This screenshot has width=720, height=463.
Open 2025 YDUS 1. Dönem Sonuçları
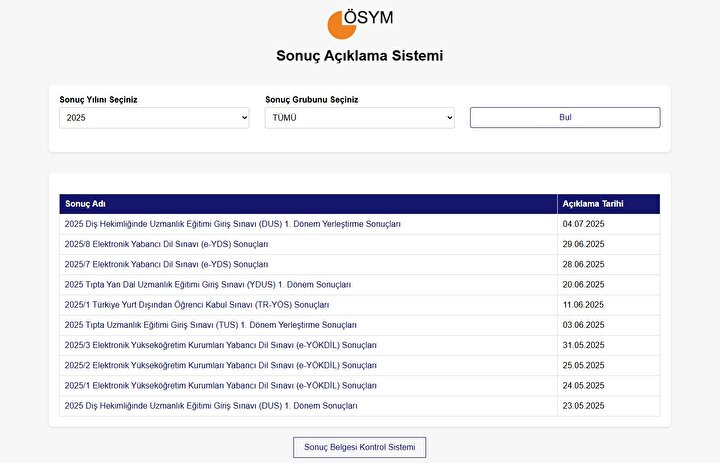[208, 285]
